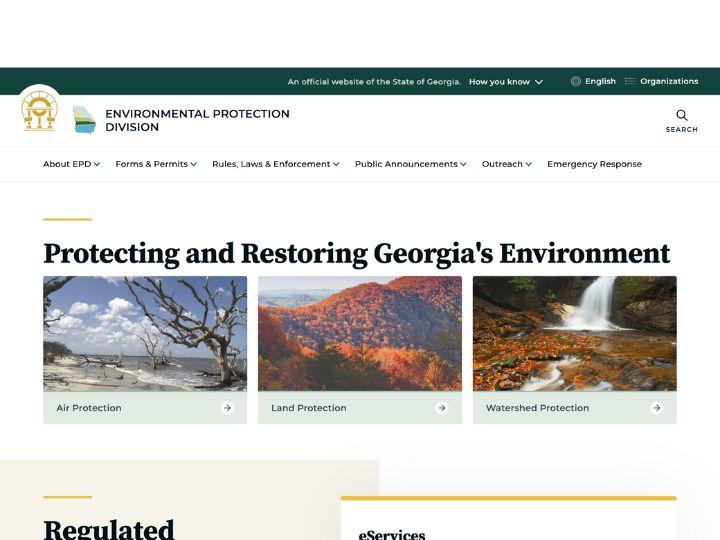The width and height of the screenshot is (720, 540).
Task: Click the Georgia state seal logo
Action: 39,111
